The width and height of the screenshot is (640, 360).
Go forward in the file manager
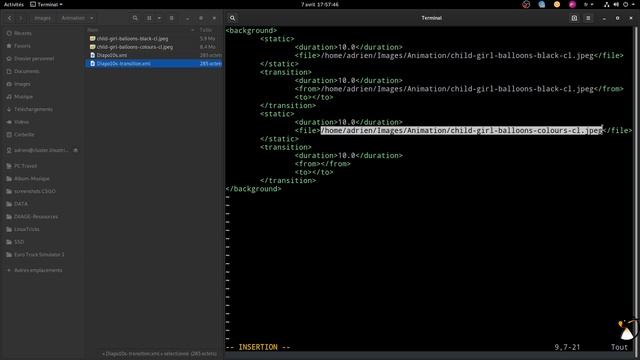[x=21, y=18]
